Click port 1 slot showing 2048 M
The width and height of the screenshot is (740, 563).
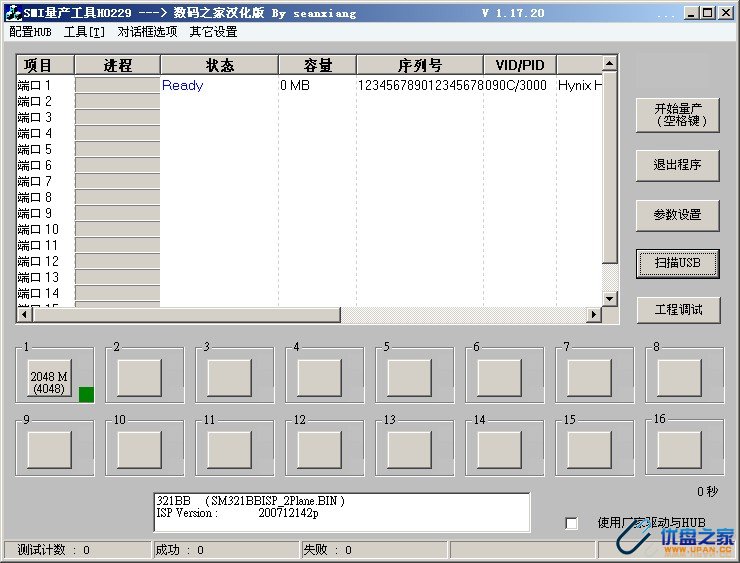48,378
